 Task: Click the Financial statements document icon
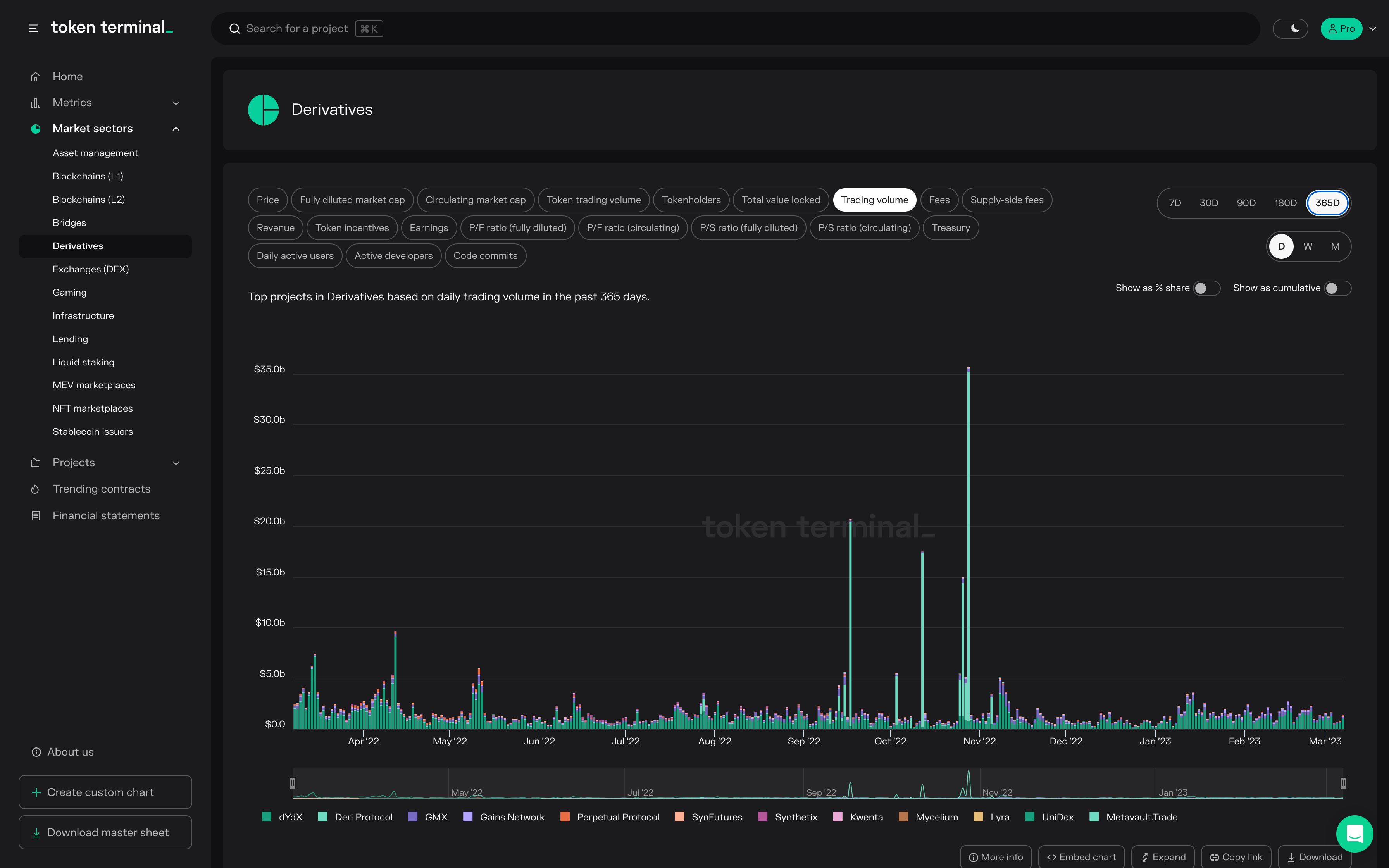(x=36, y=515)
